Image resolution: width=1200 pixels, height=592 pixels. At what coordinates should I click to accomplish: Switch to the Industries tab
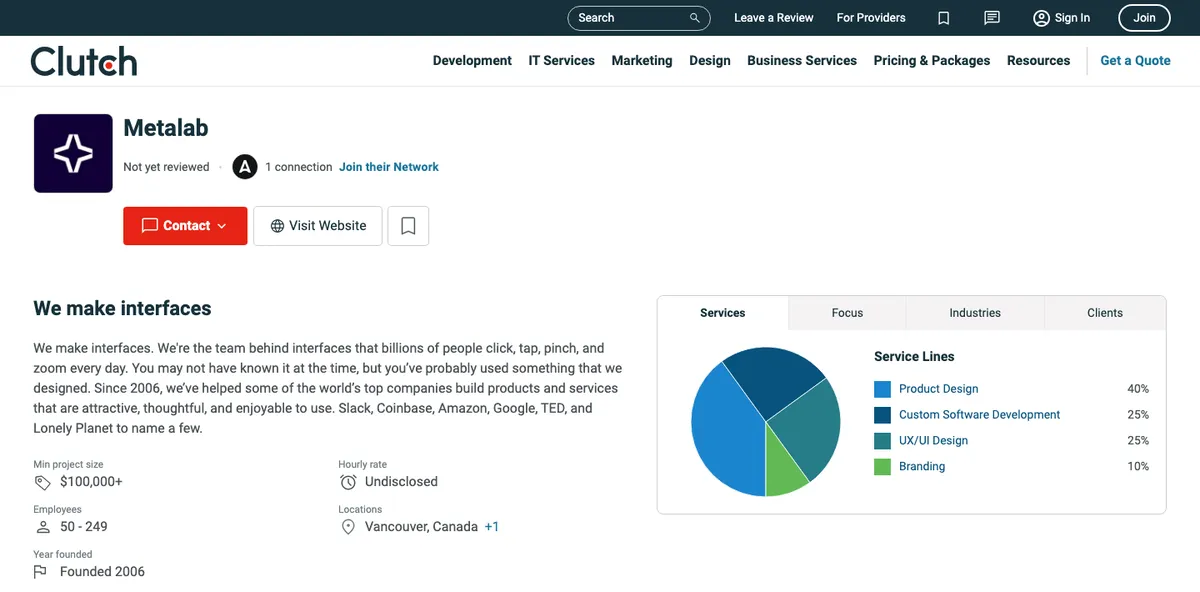(975, 313)
